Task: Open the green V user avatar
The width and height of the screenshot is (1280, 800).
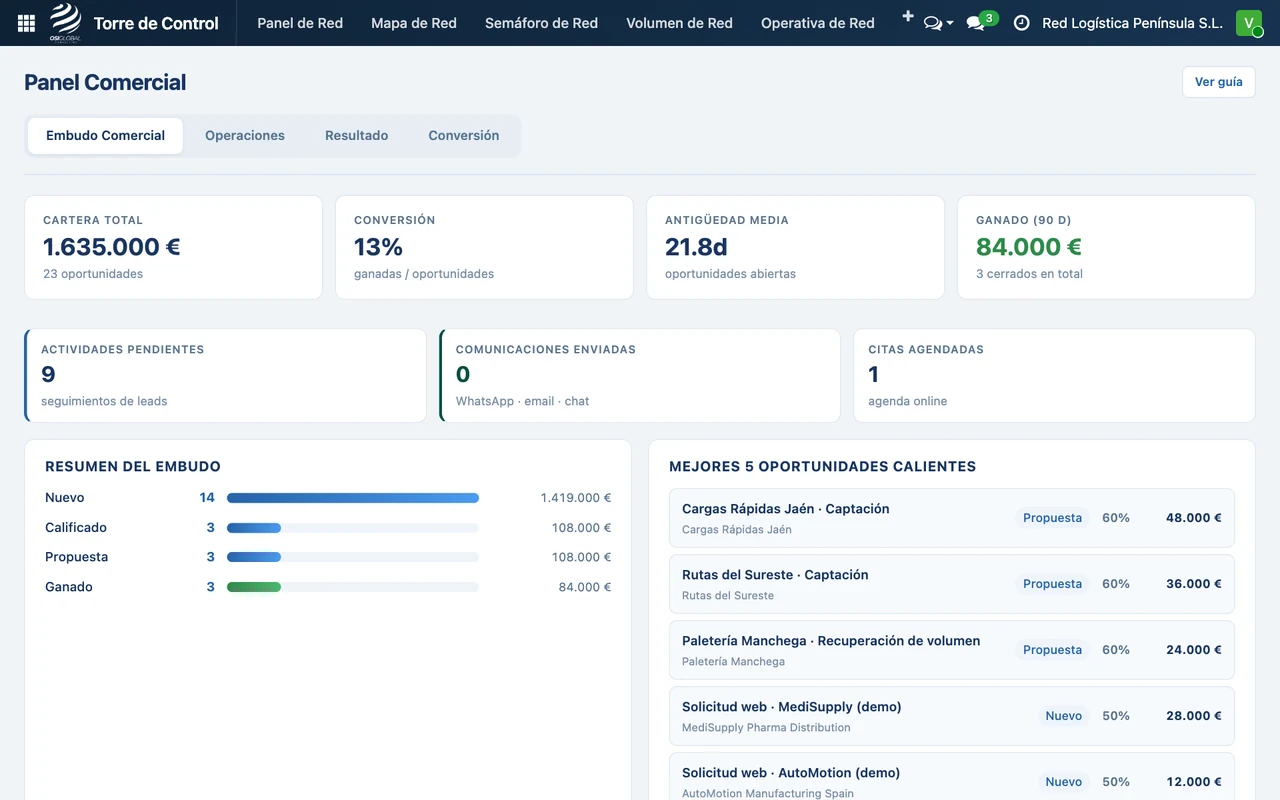Action: 1249,23
